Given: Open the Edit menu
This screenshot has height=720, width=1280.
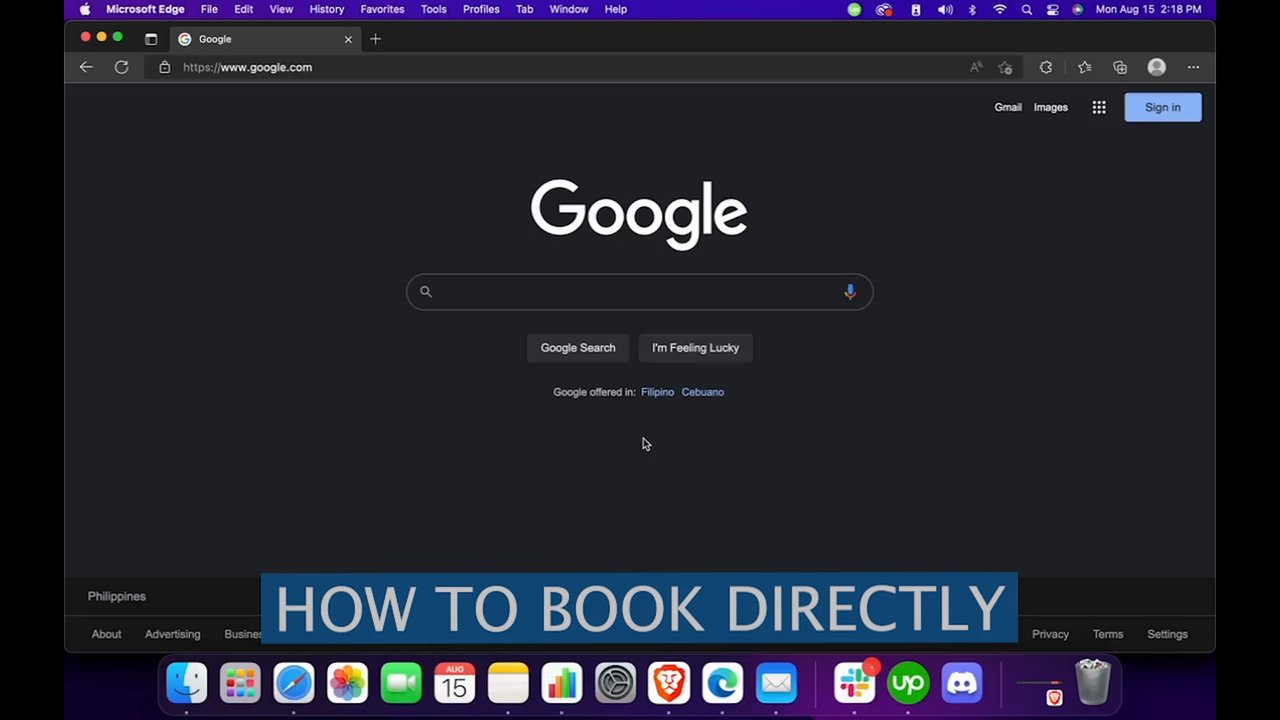Looking at the screenshot, I should point(244,9).
